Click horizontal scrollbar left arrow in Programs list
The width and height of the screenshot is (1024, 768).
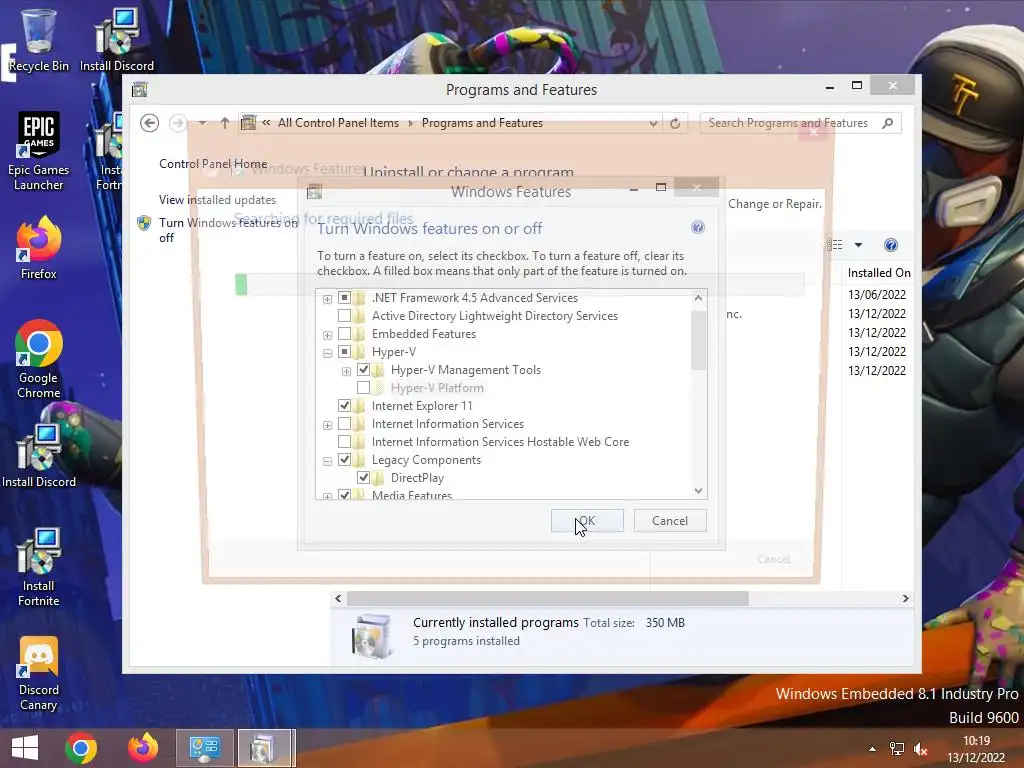(x=338, y=598)
